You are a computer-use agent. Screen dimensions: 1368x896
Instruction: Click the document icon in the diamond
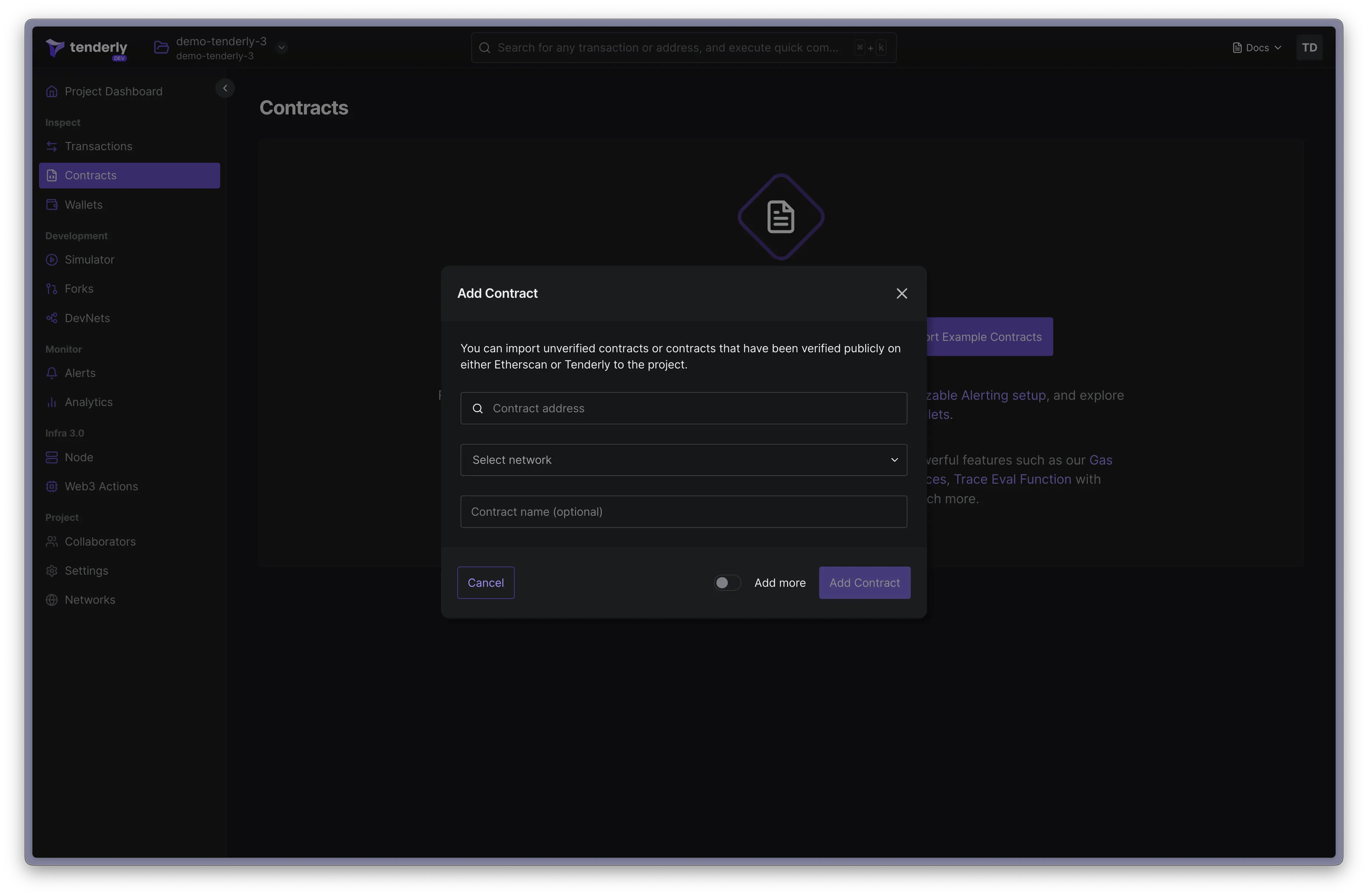780,217
